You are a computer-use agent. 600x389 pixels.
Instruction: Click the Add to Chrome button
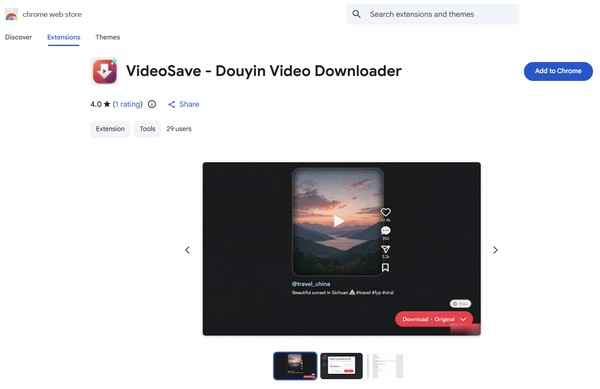pos(558,71)
